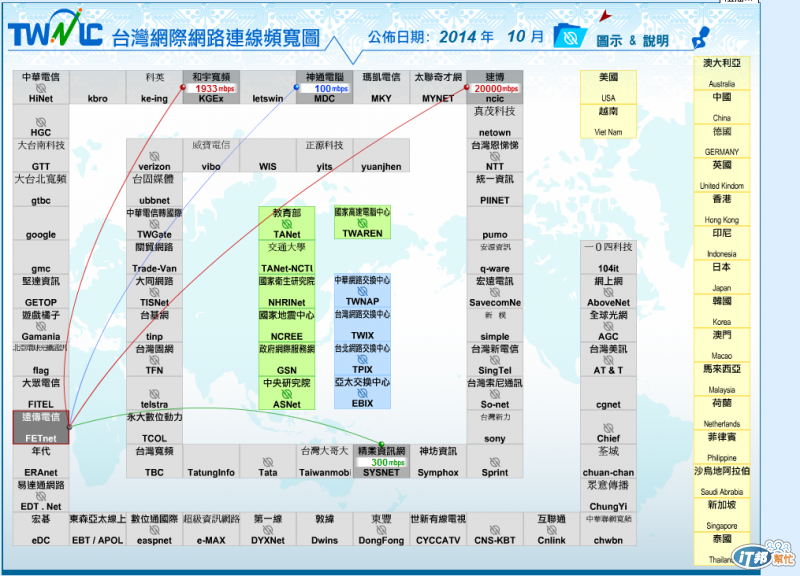Click the Sprint link icon
This screenshot has height=576, width=800.
click(495, 462)
